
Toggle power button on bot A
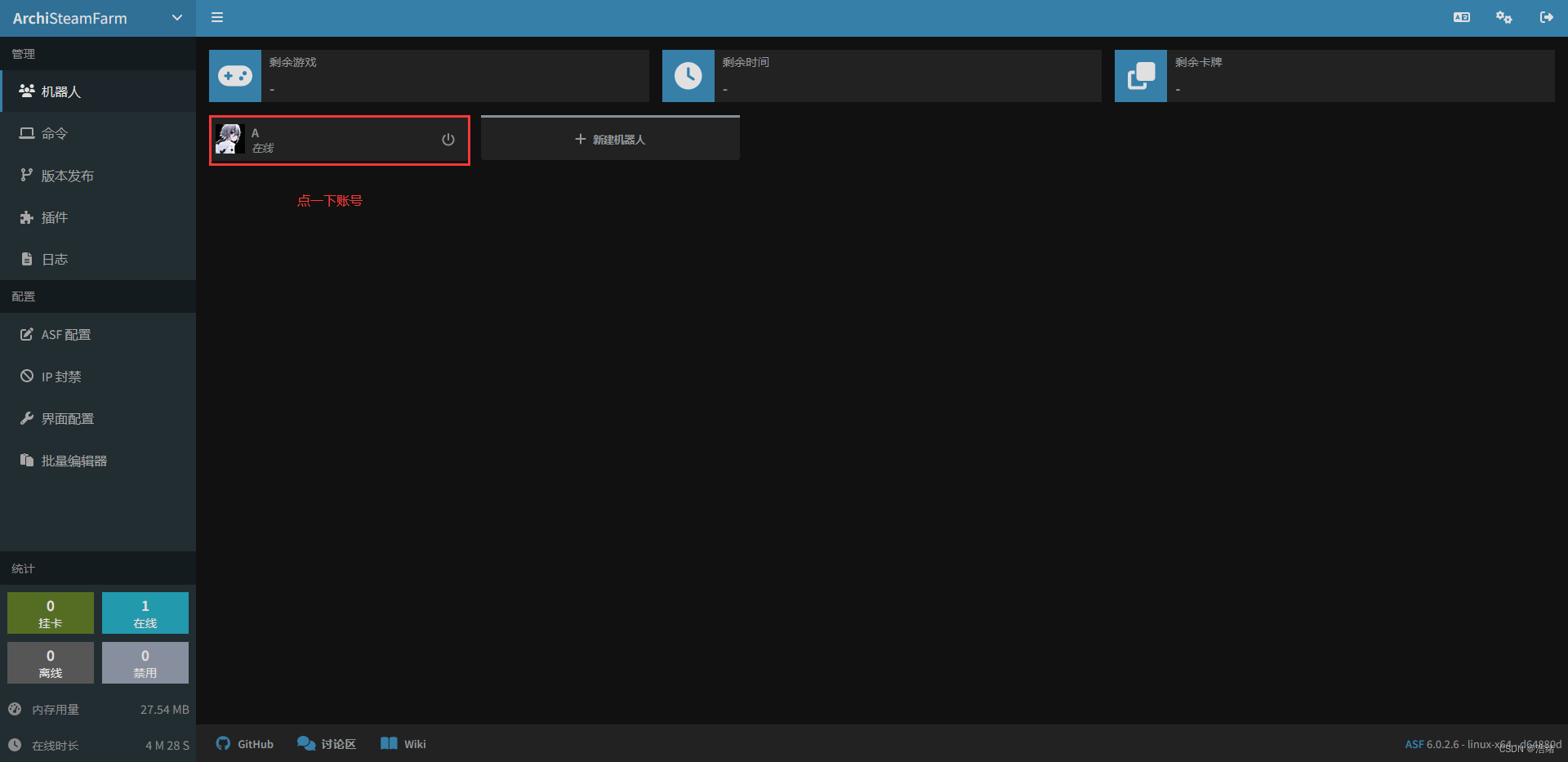[448, 140]
